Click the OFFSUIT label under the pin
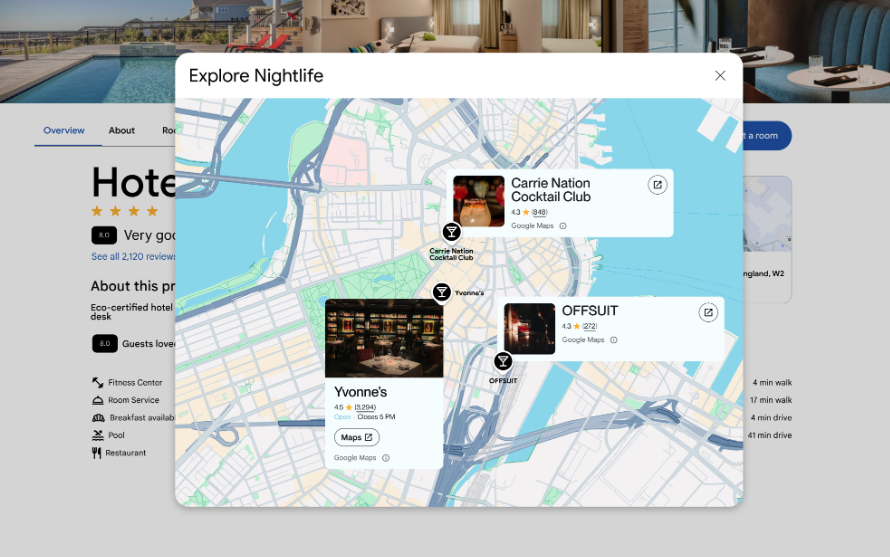Viewport: 890px width, 557px height. coord(503,381)
